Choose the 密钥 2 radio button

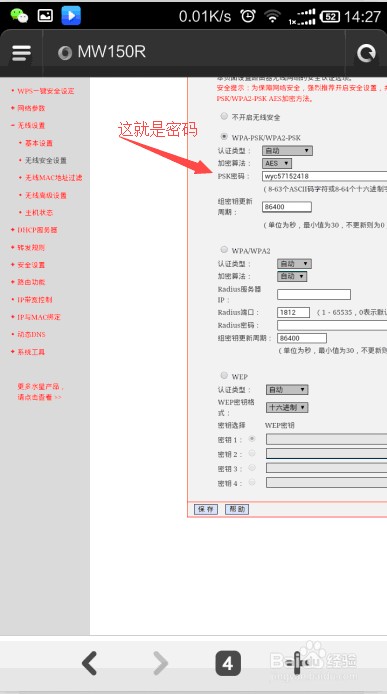point(252,453)
